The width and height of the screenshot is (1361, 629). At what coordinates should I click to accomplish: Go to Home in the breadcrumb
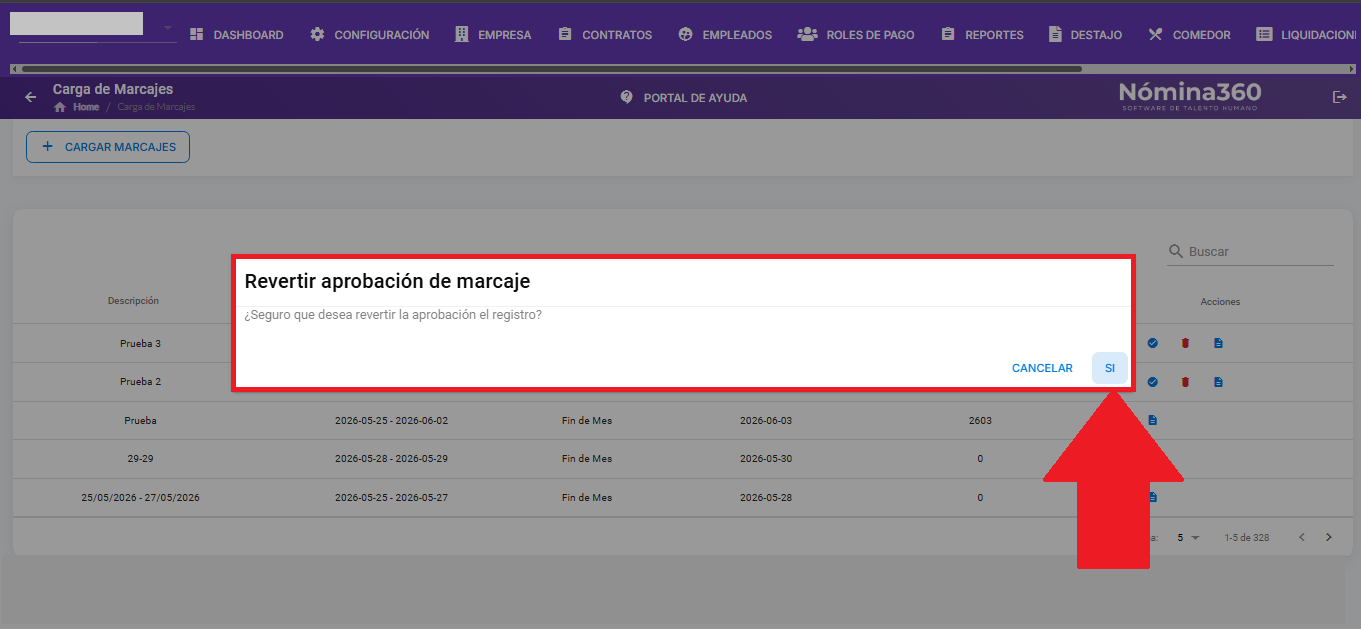pos(86,107)
